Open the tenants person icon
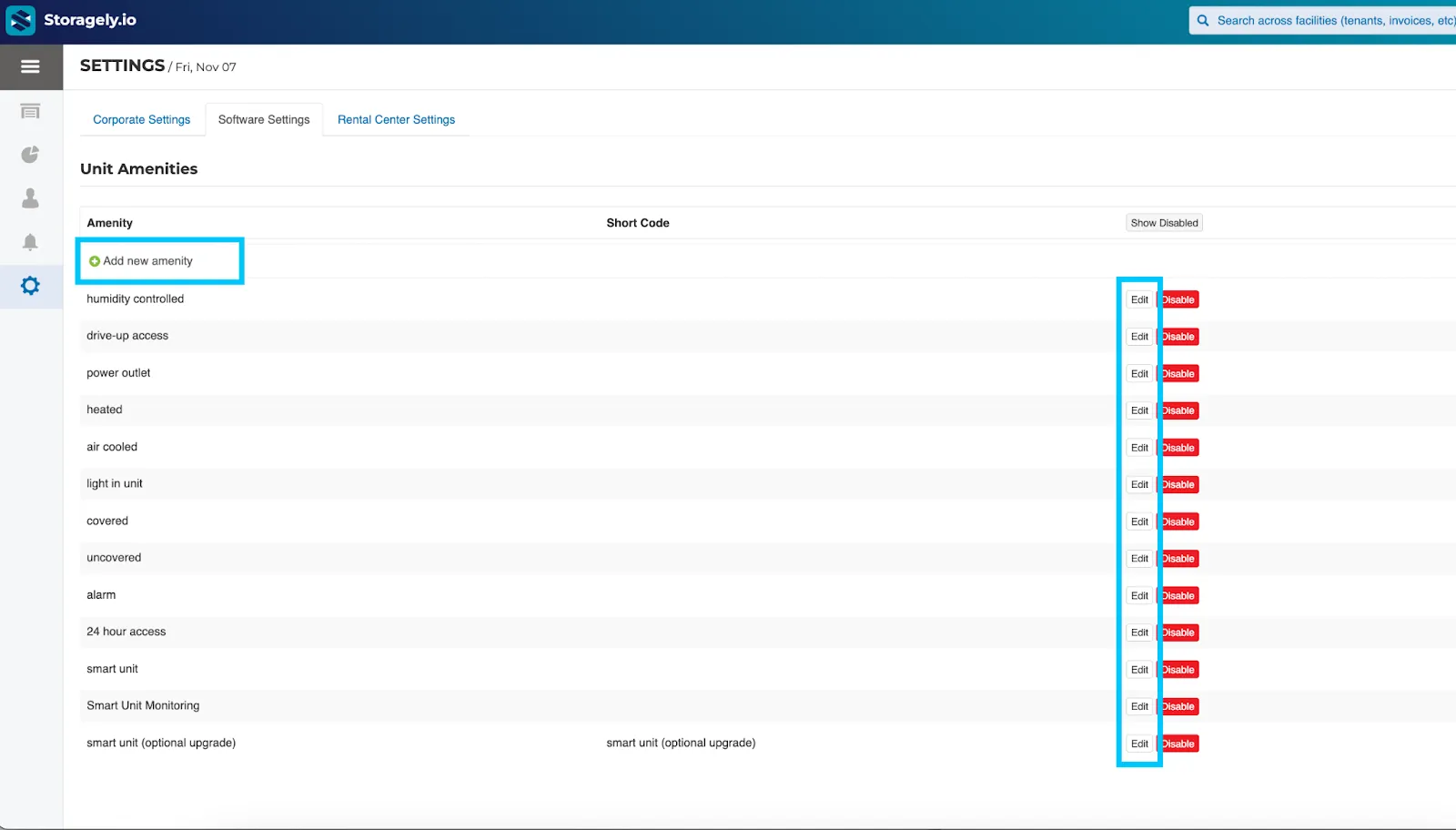1456x830 pixels. click(x=31, y=197)
